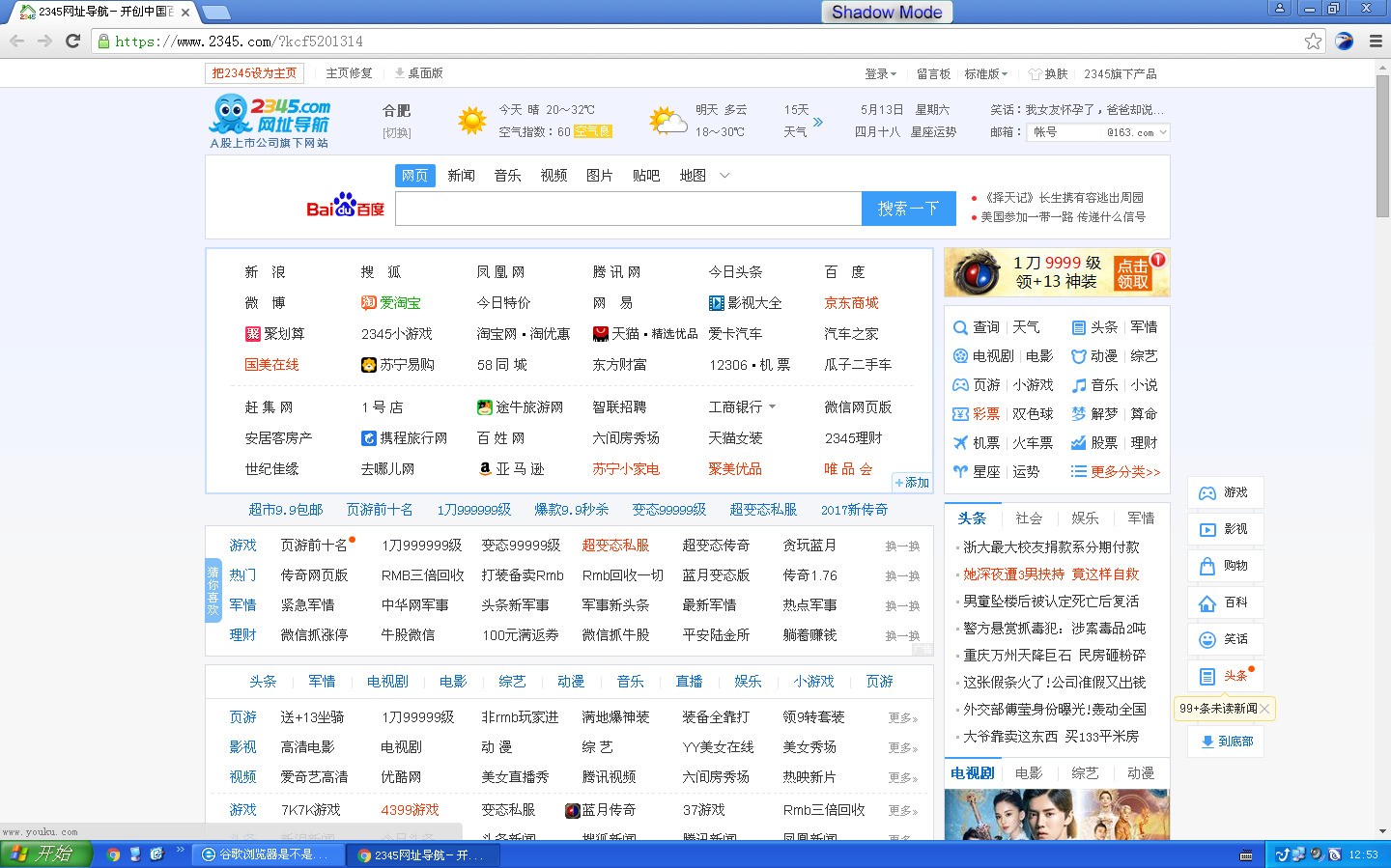Click 把2345设为主页 button
Screen dimensions: 1391x868
coord(254,73)
